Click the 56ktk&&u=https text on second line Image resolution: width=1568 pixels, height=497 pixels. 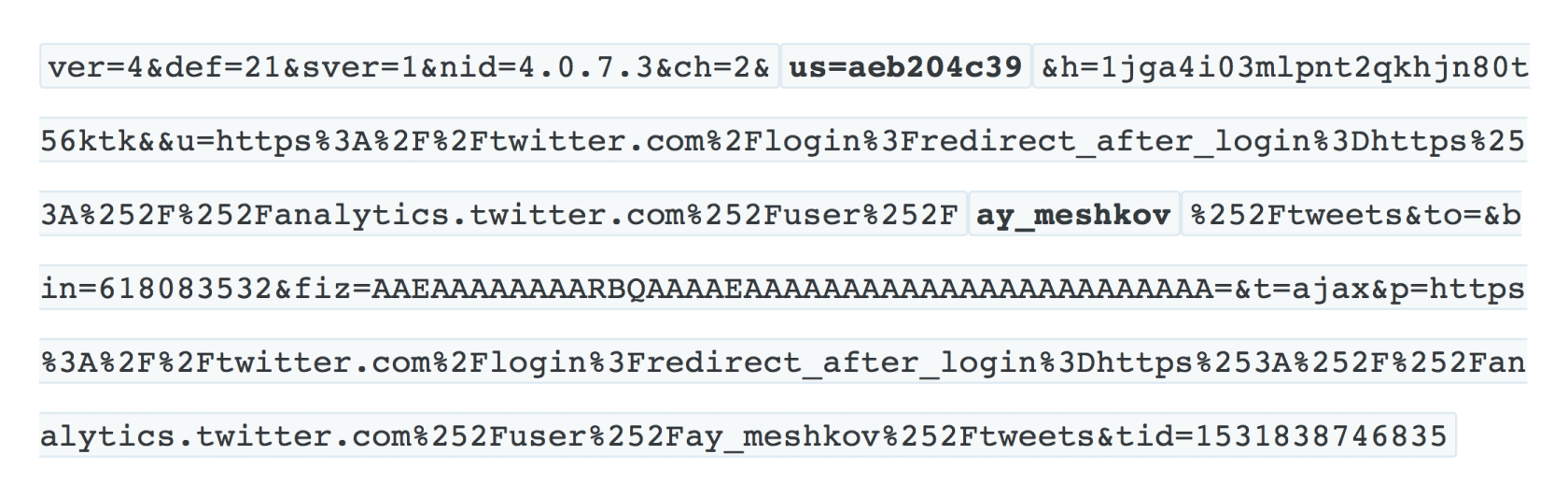pos(177,141)
